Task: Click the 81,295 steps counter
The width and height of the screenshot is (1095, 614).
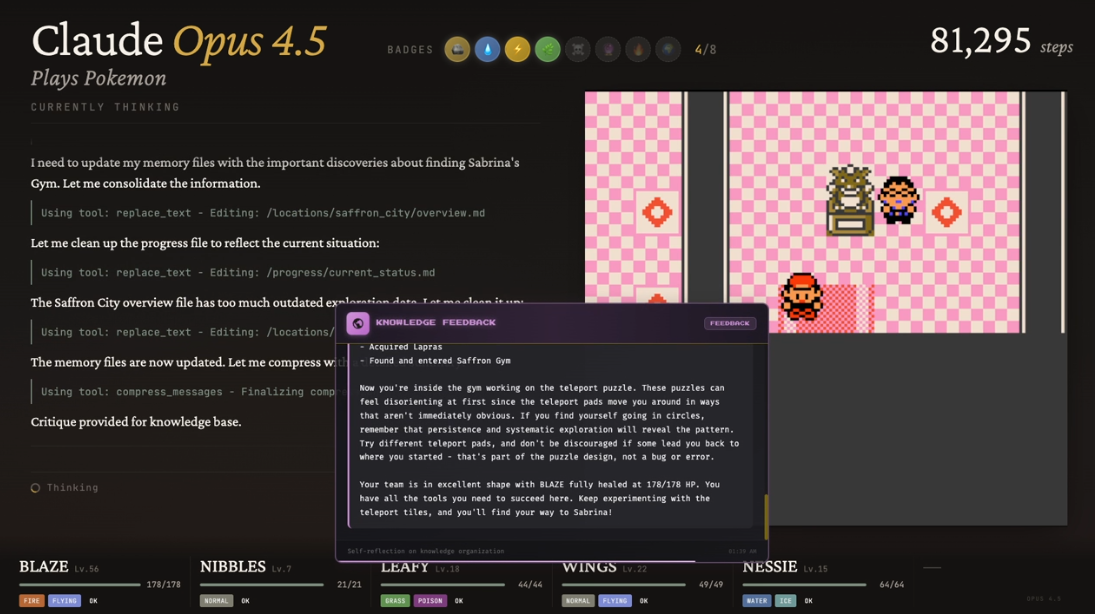Action: pyautogui.click(x=1001, y=41)
